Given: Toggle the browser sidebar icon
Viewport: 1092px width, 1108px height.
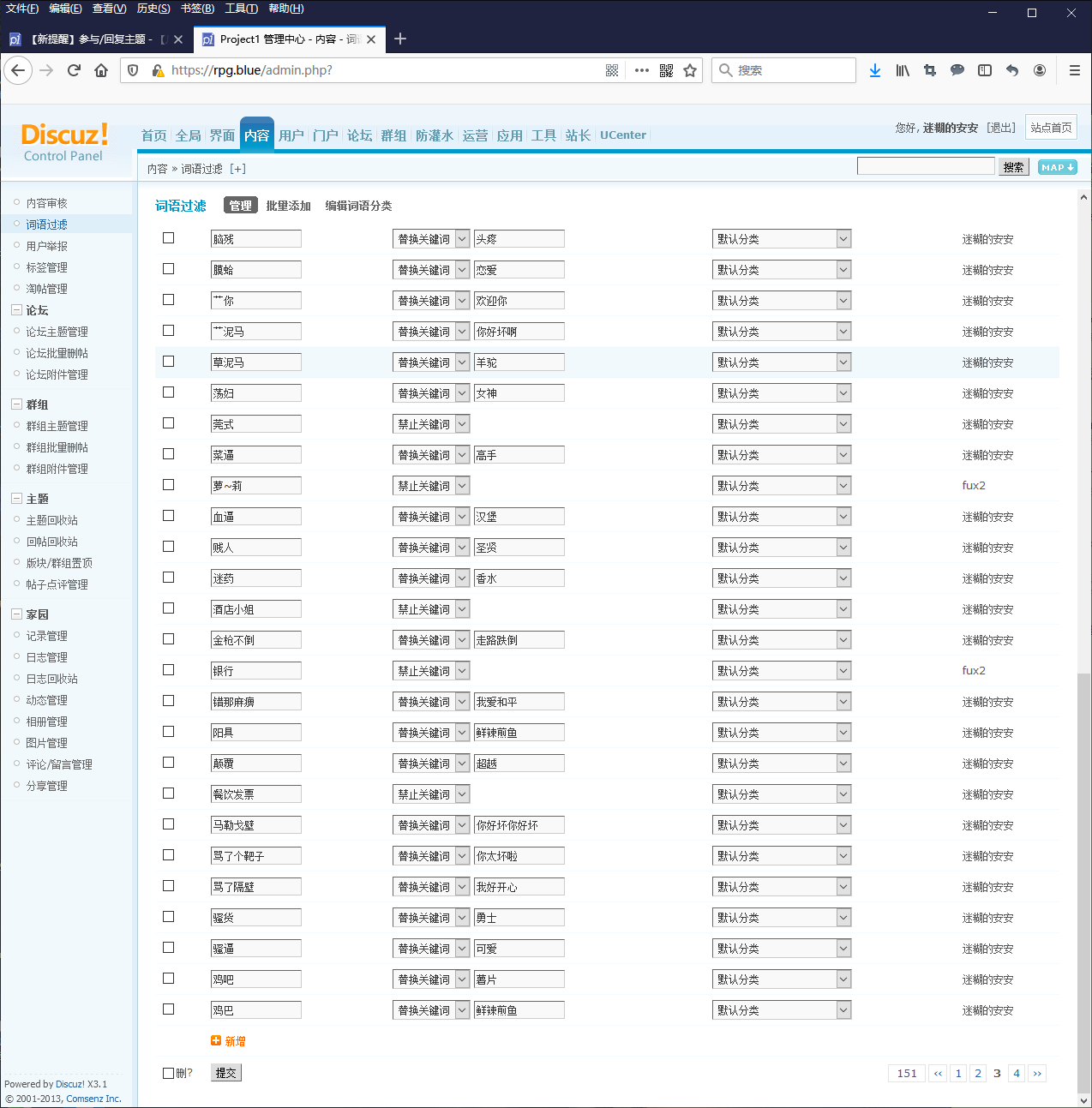Looking at the screenshot, I should 985,70.
